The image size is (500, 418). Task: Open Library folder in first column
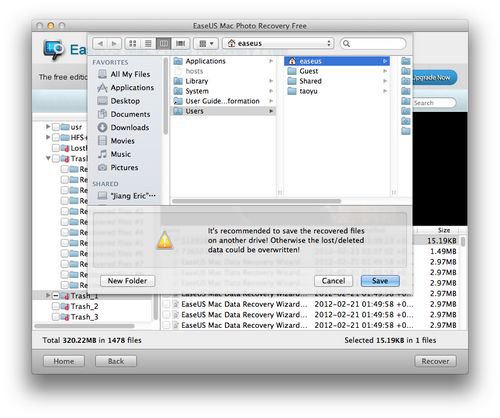tap(223, 81)
